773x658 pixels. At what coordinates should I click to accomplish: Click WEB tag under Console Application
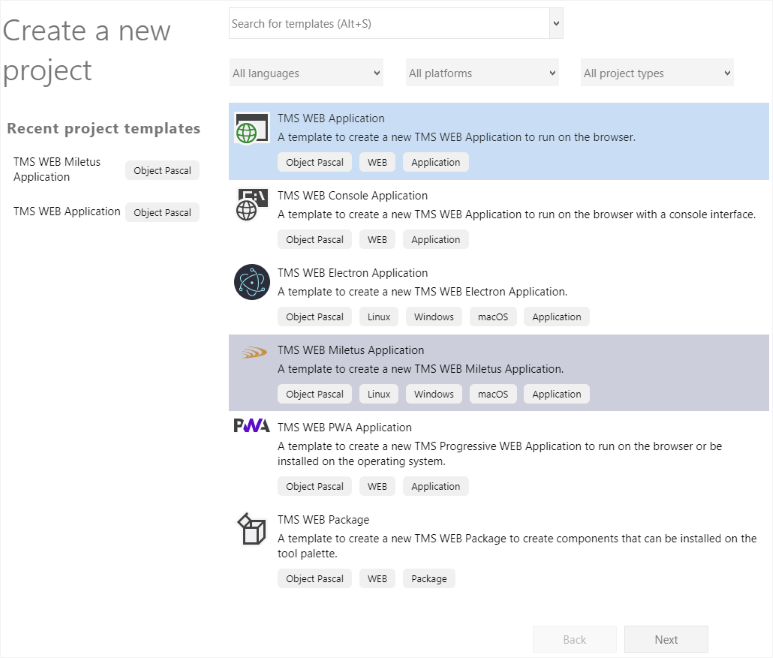(377, 240)
